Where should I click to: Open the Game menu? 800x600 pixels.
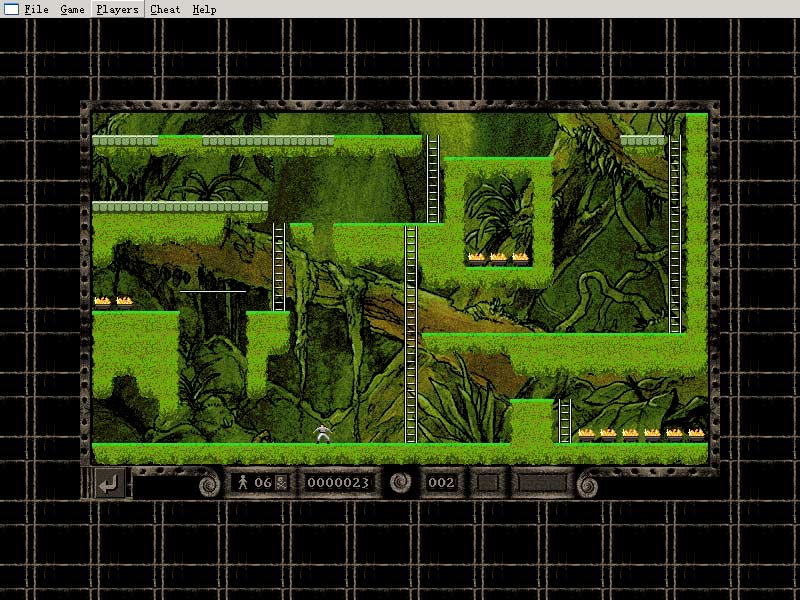72,9
